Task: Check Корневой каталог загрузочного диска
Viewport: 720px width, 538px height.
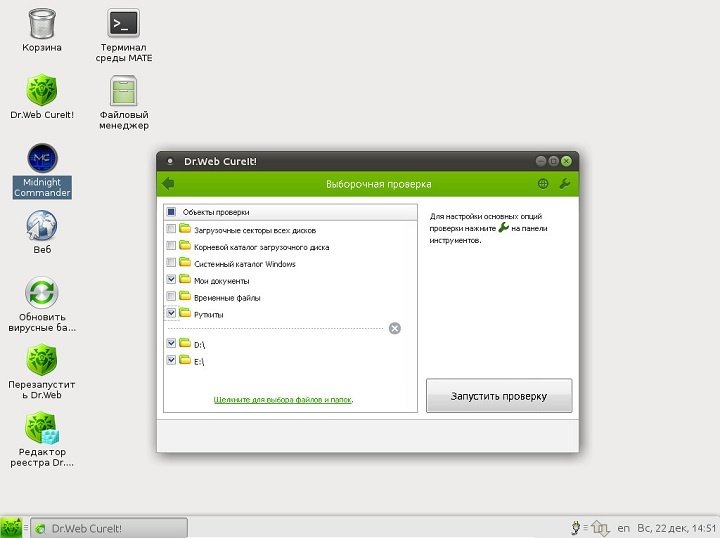Action: coord(171,246)
